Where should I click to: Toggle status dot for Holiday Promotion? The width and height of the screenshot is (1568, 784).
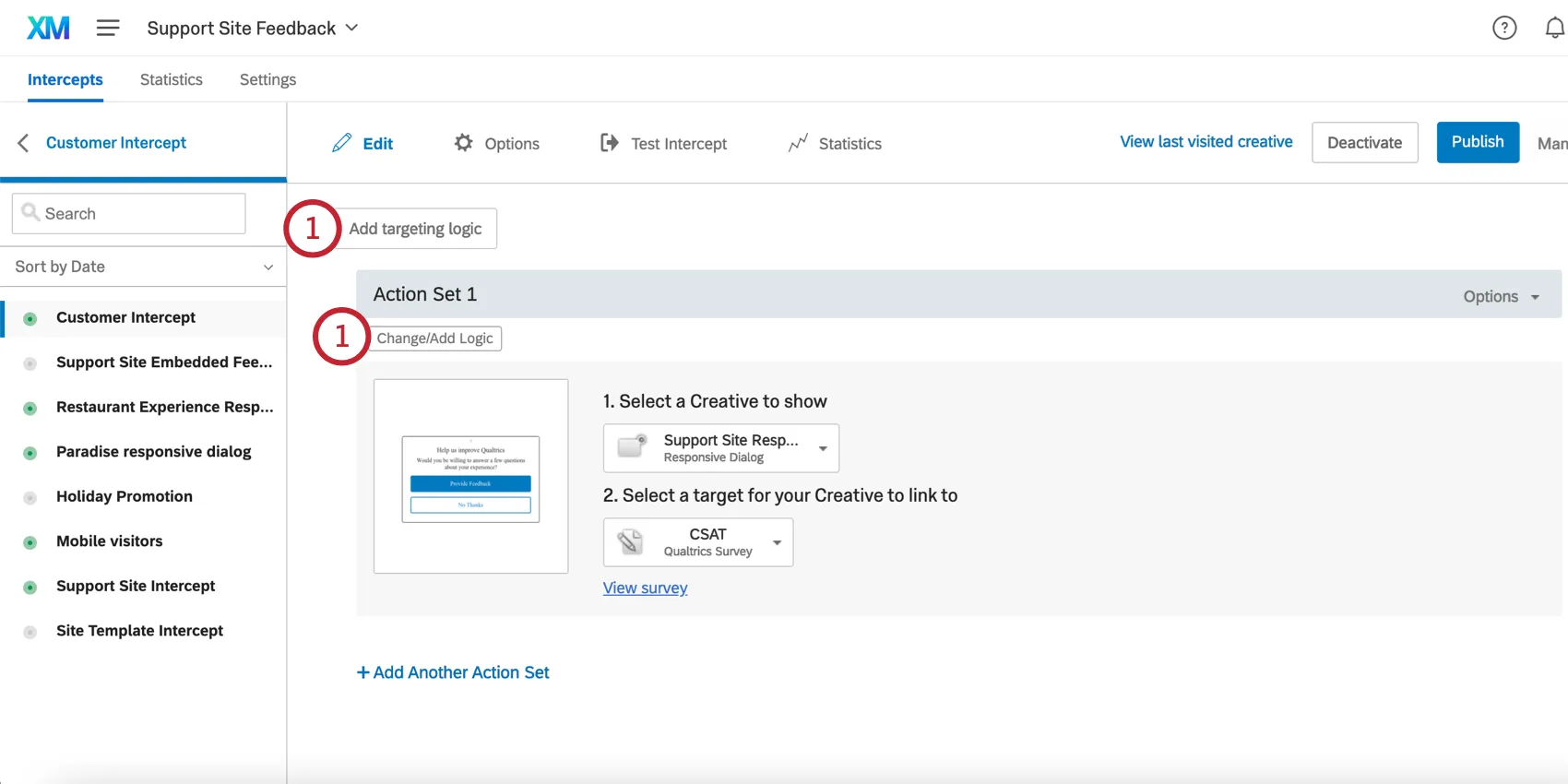(30, 498)
